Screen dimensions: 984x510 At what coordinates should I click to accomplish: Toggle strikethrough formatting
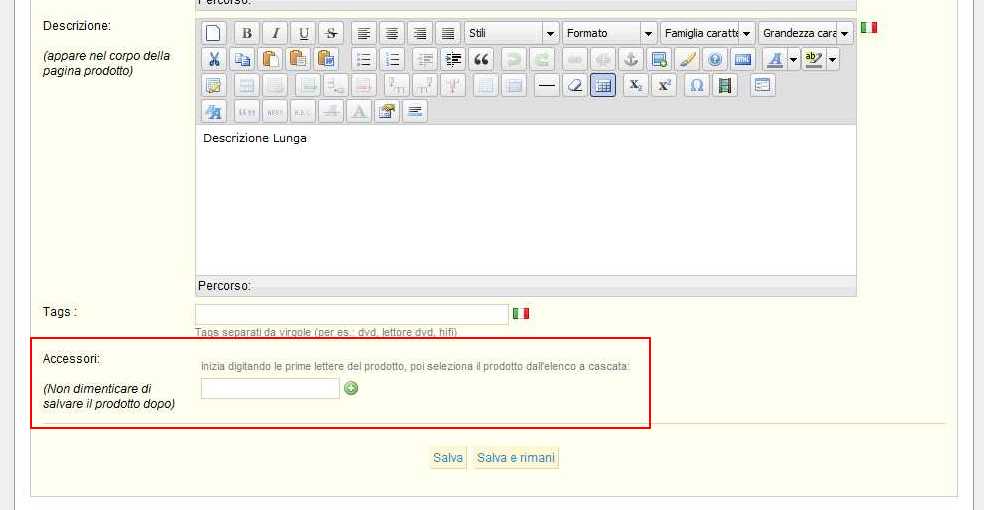(331, 33)
